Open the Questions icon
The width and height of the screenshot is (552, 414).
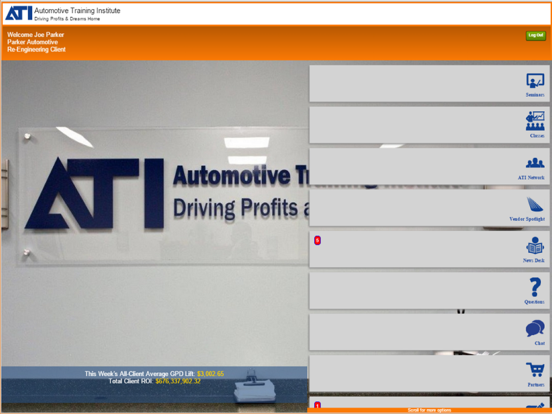tap(535, 287)
